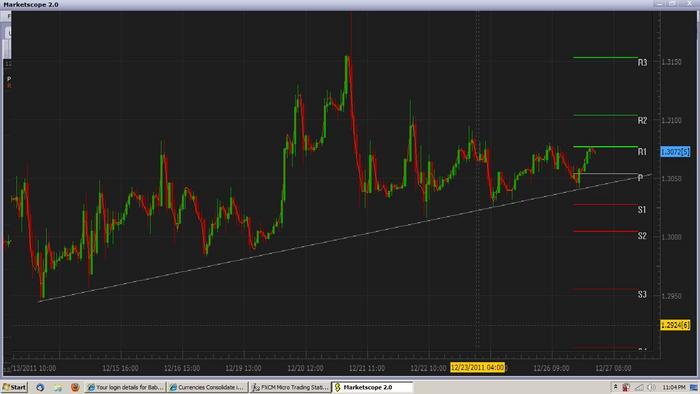Launch Firefox from the quick launch bar
Image resolution: width=700 pixels, height=394 pixels.
pos(75,387)
